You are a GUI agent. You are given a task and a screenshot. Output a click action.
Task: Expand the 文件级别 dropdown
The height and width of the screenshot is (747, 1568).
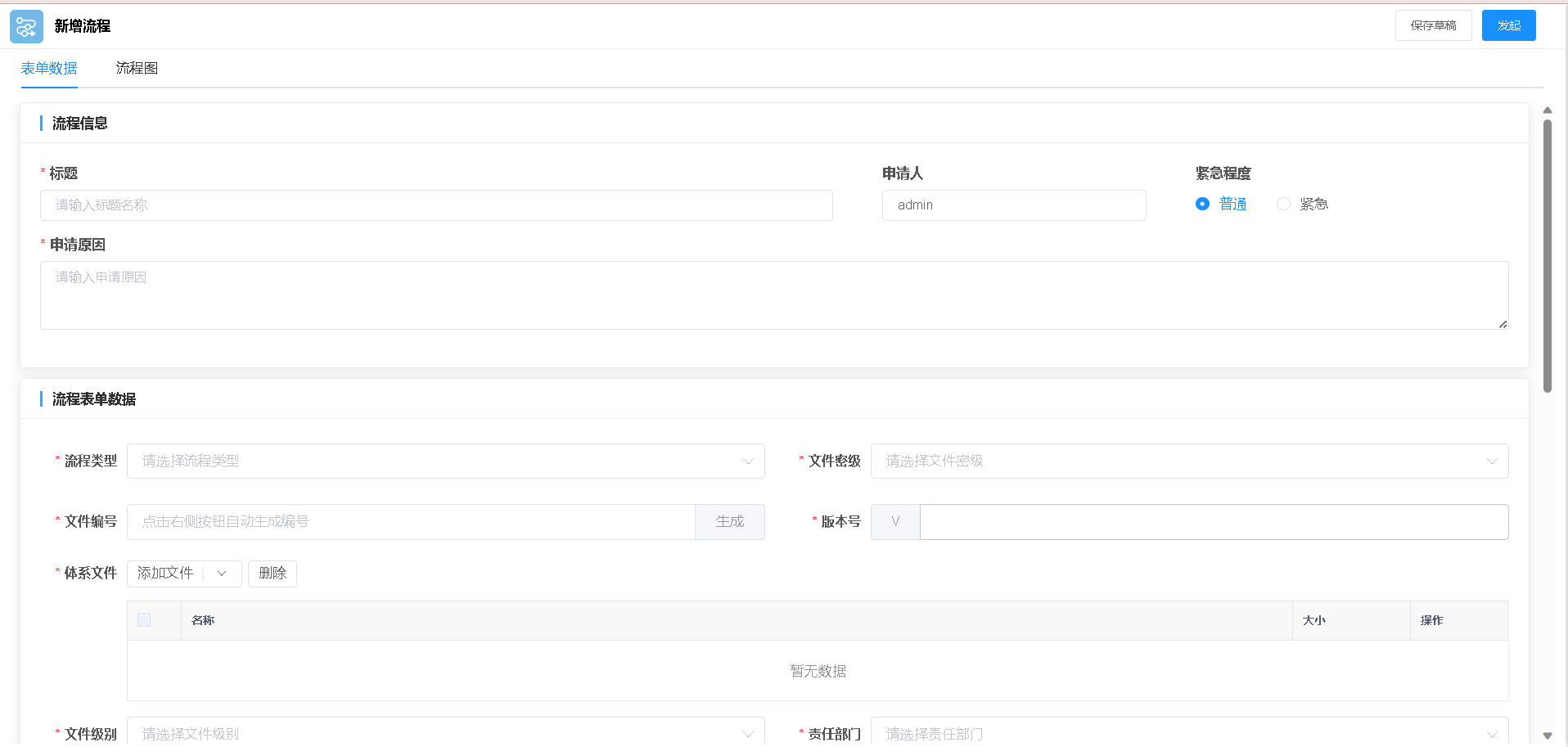446,733
